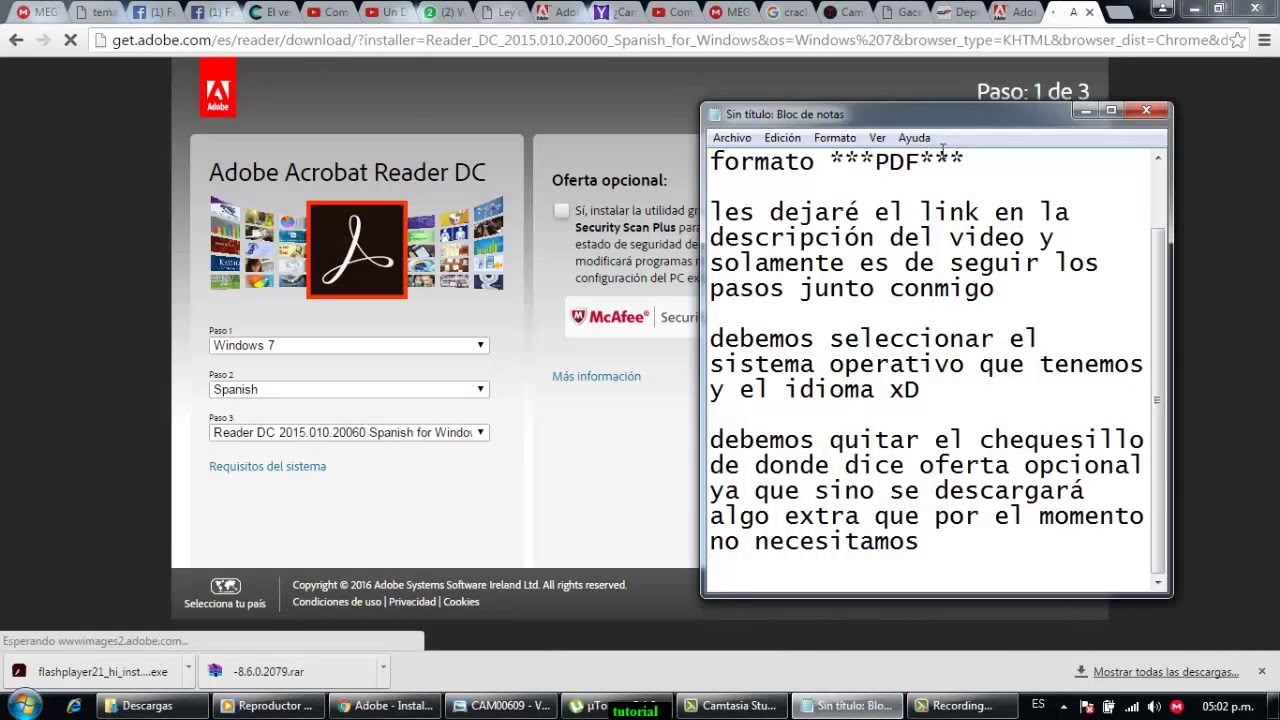Click the Action Center flag tray icon

[1086, 706]
